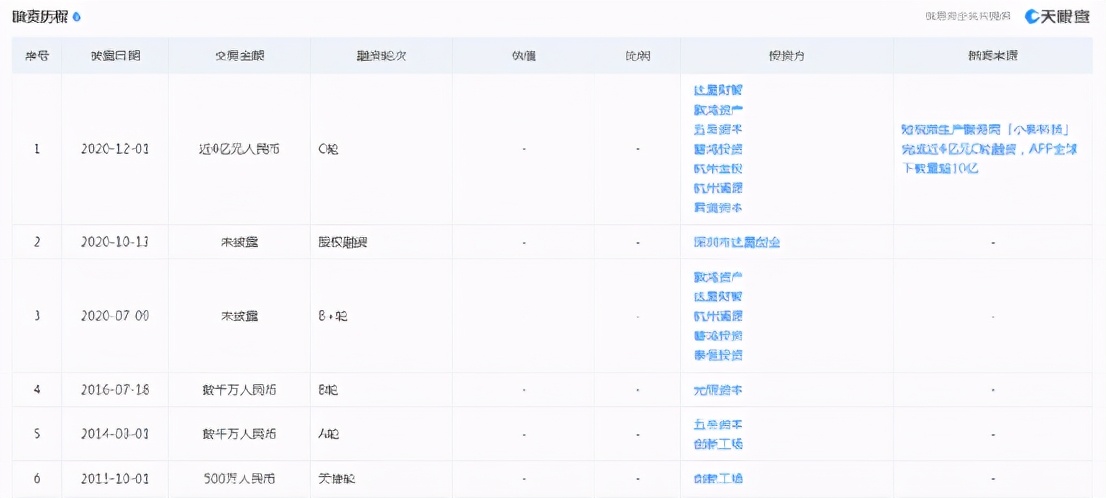Open the investor link in the 2020-10-13 row
The height and width of the screenshot is (498, 1106).
point(736,242)
